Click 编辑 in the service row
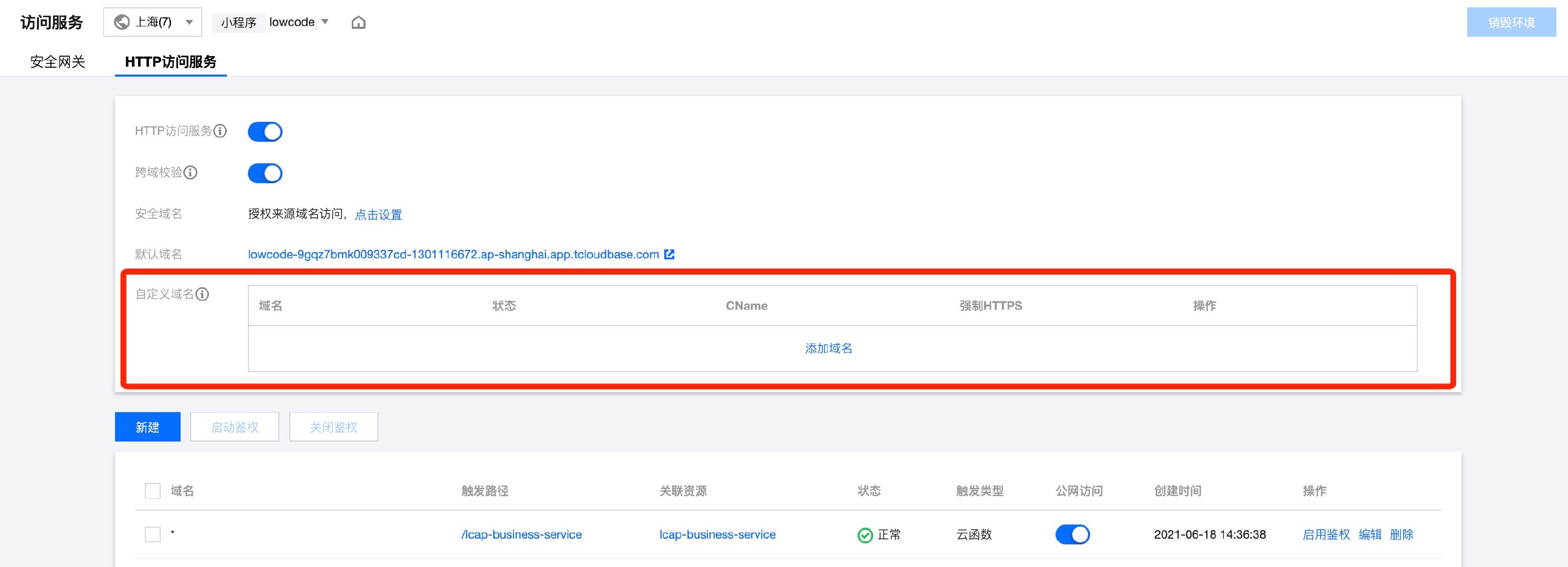 coord(1370,535)
